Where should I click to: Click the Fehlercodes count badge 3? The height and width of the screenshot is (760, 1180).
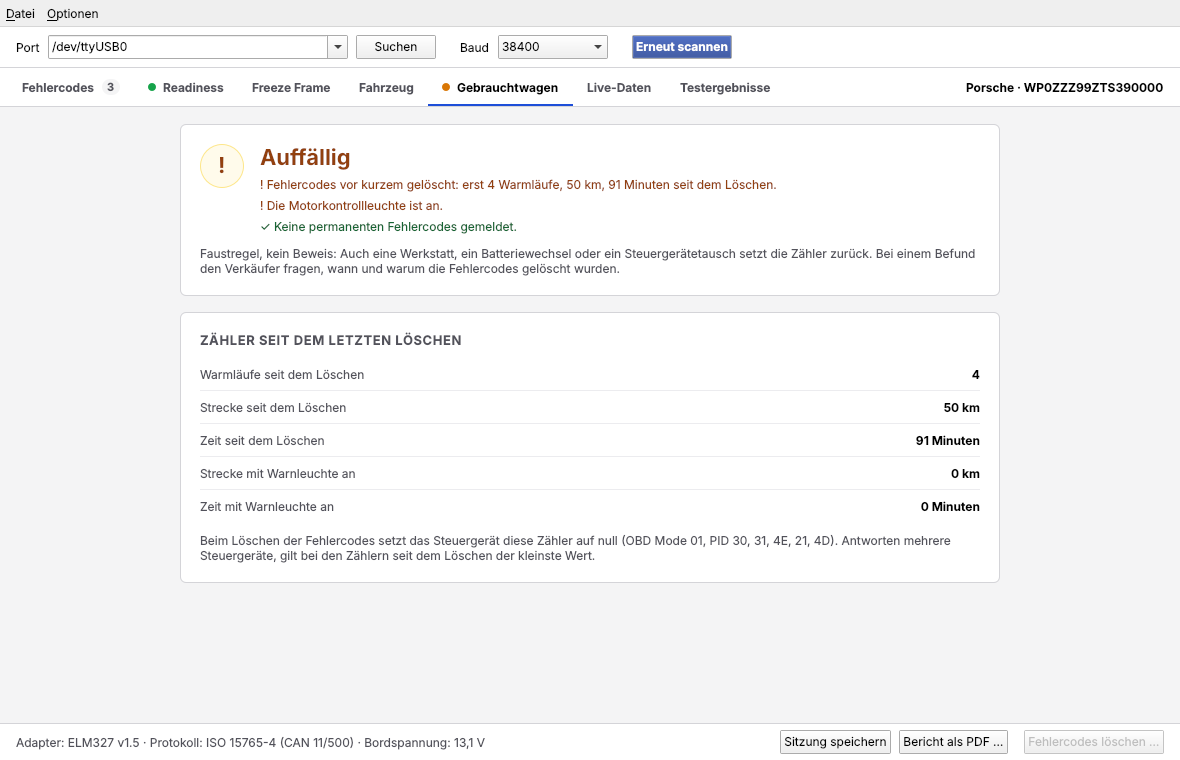coord(111,87)
